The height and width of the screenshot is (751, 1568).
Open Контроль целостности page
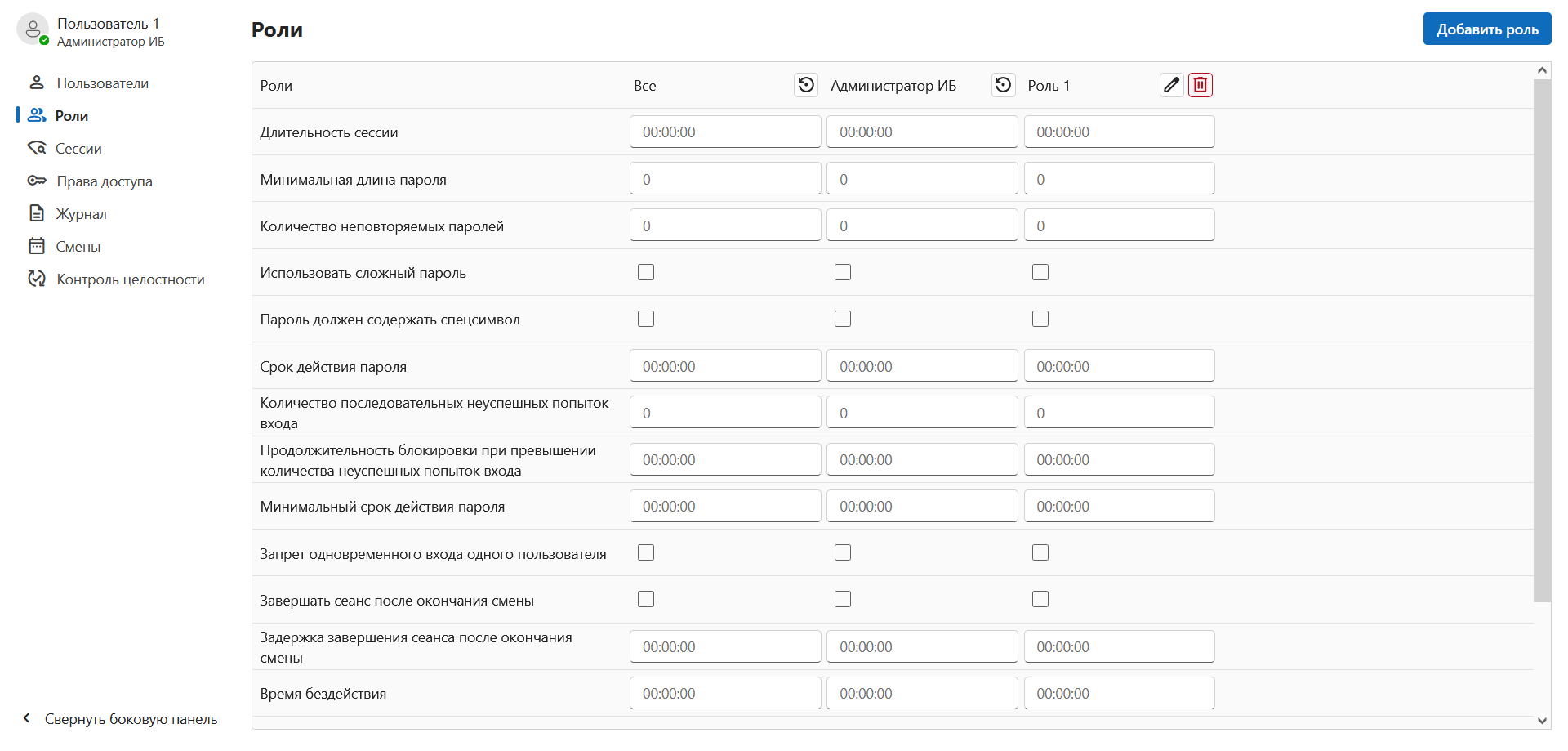click(x=131, y=279)
